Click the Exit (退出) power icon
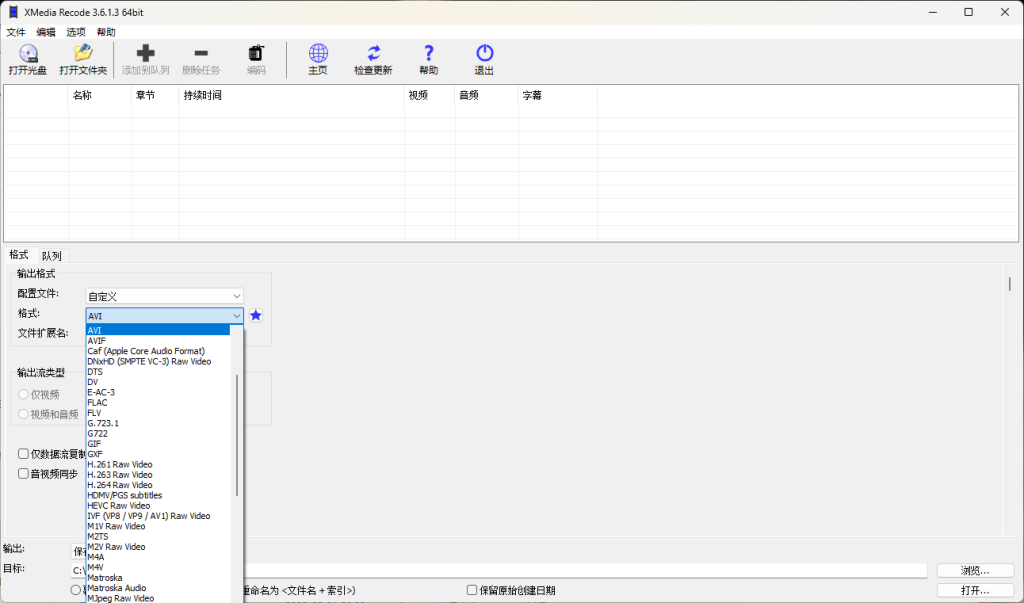The image size is (1024, 603). coord(484,54)
